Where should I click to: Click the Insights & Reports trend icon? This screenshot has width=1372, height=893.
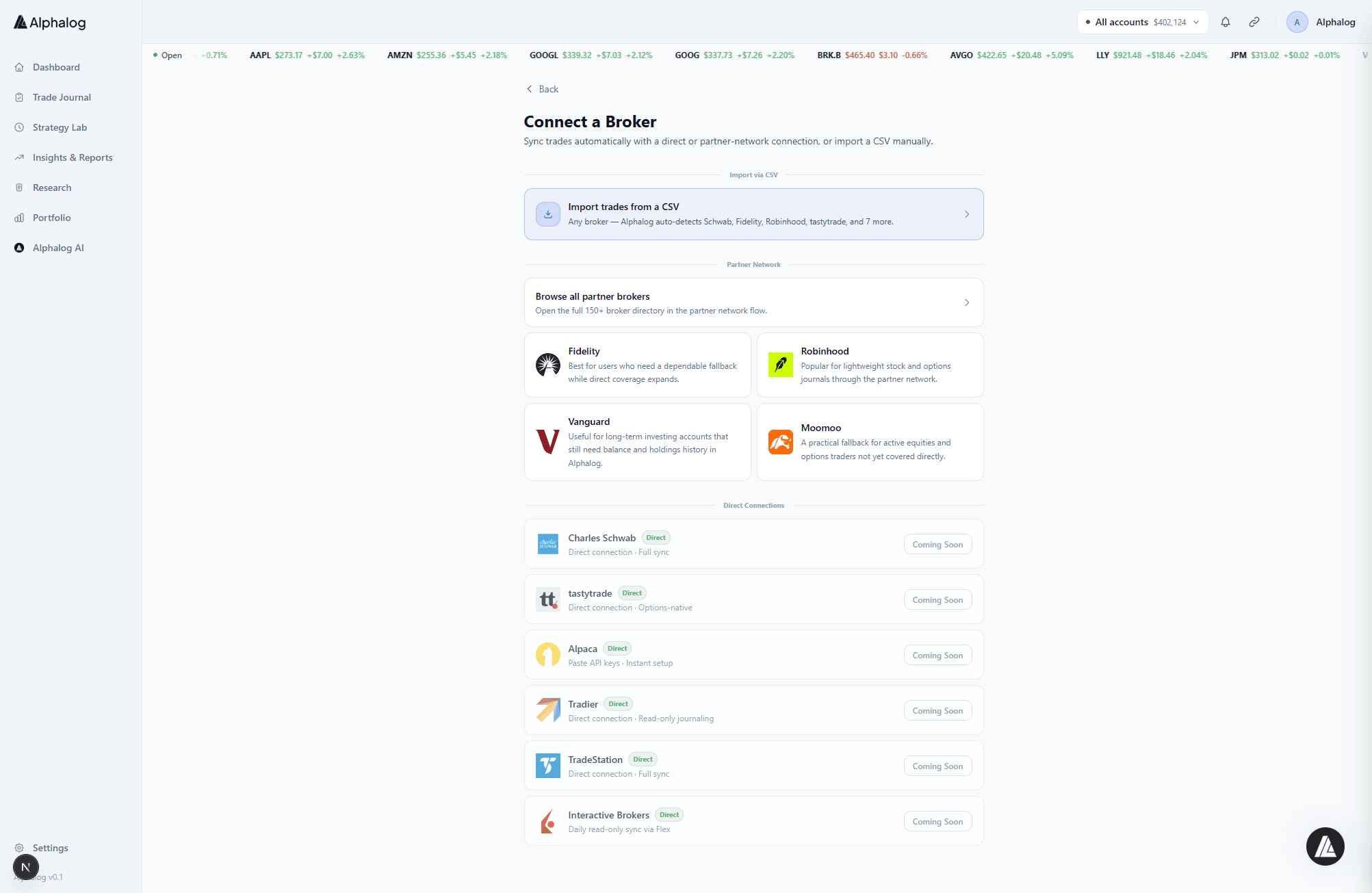[x=19, y=157]
